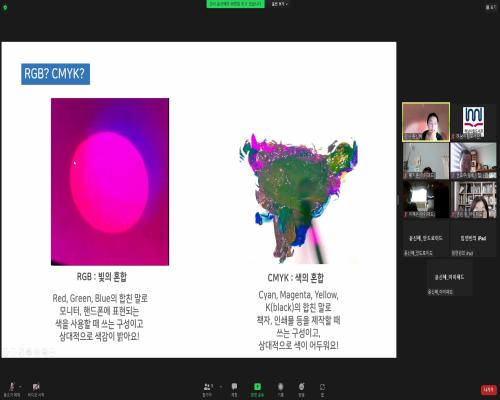Open the participants panel icon
This screenshot has height=400, width=500.
point(207,387)
